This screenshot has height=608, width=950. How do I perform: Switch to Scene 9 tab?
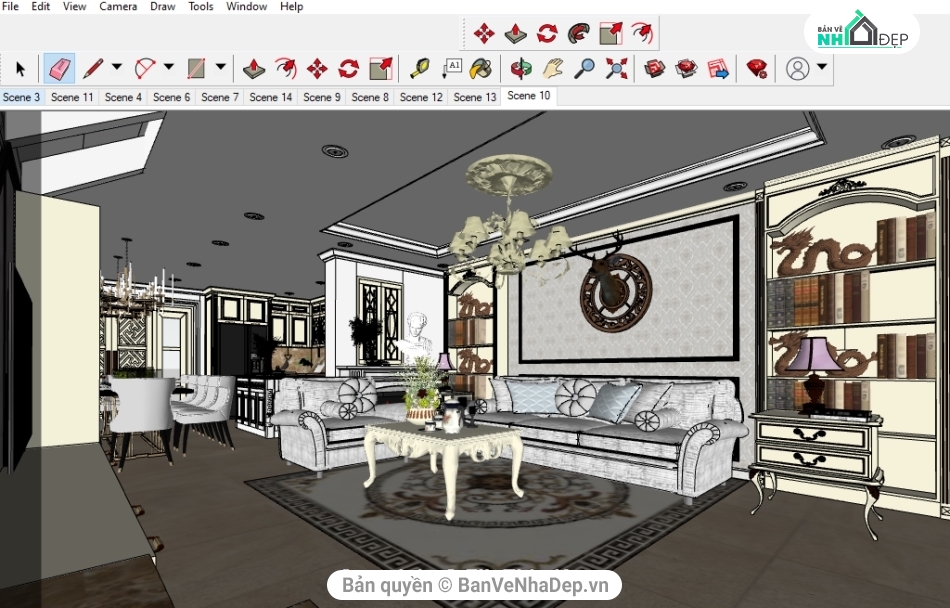tap(322, 97)
